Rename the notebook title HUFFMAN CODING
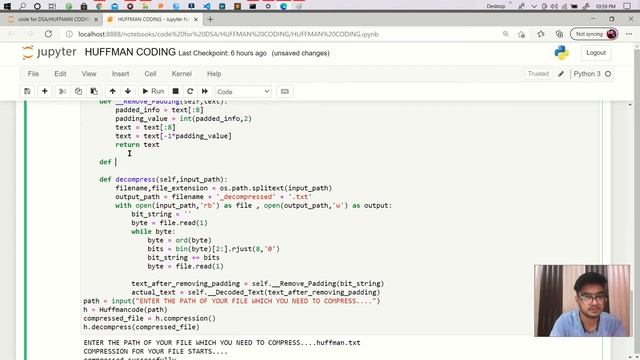 tap(130, 52)
